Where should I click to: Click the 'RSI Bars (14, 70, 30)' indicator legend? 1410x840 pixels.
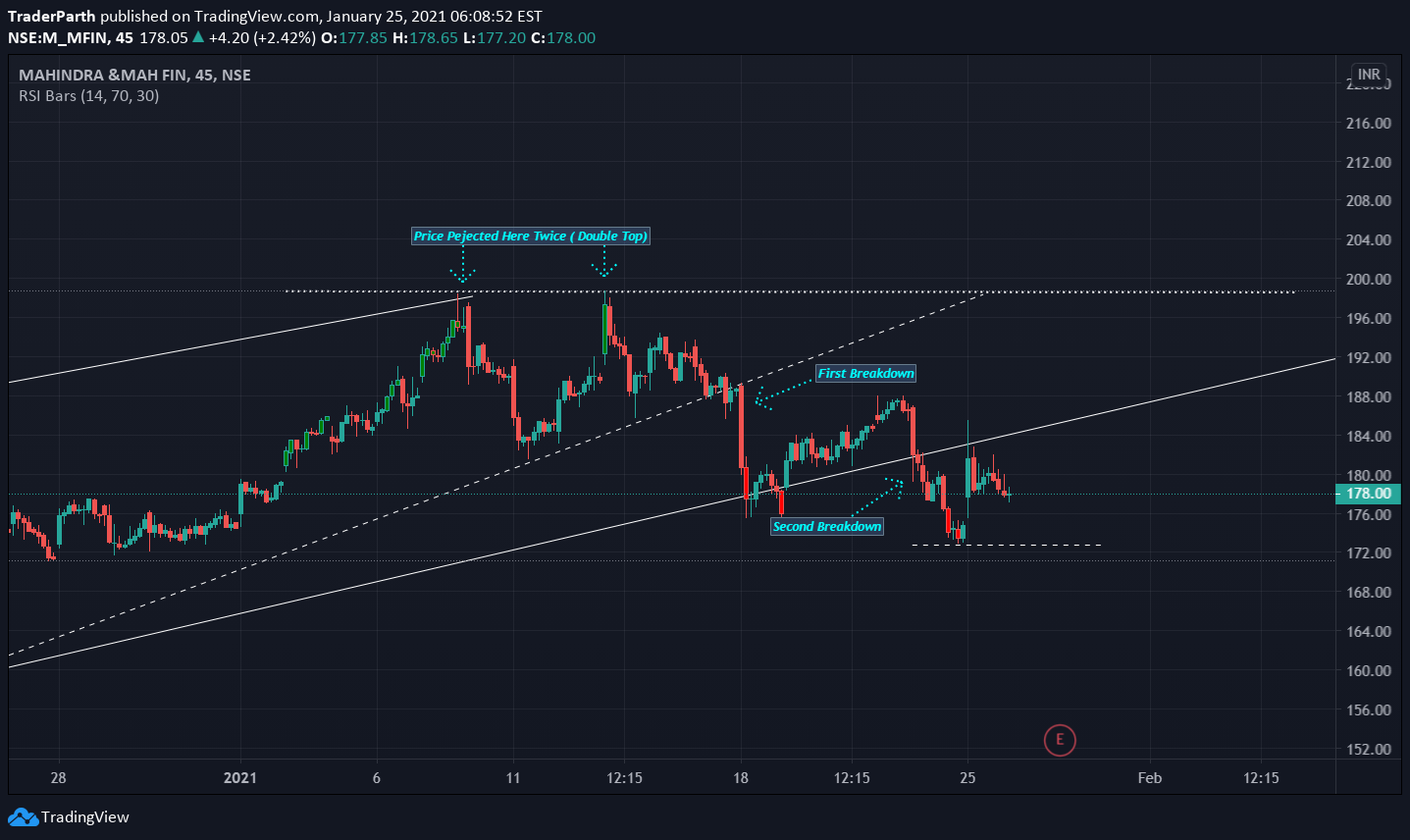point(88,96)
